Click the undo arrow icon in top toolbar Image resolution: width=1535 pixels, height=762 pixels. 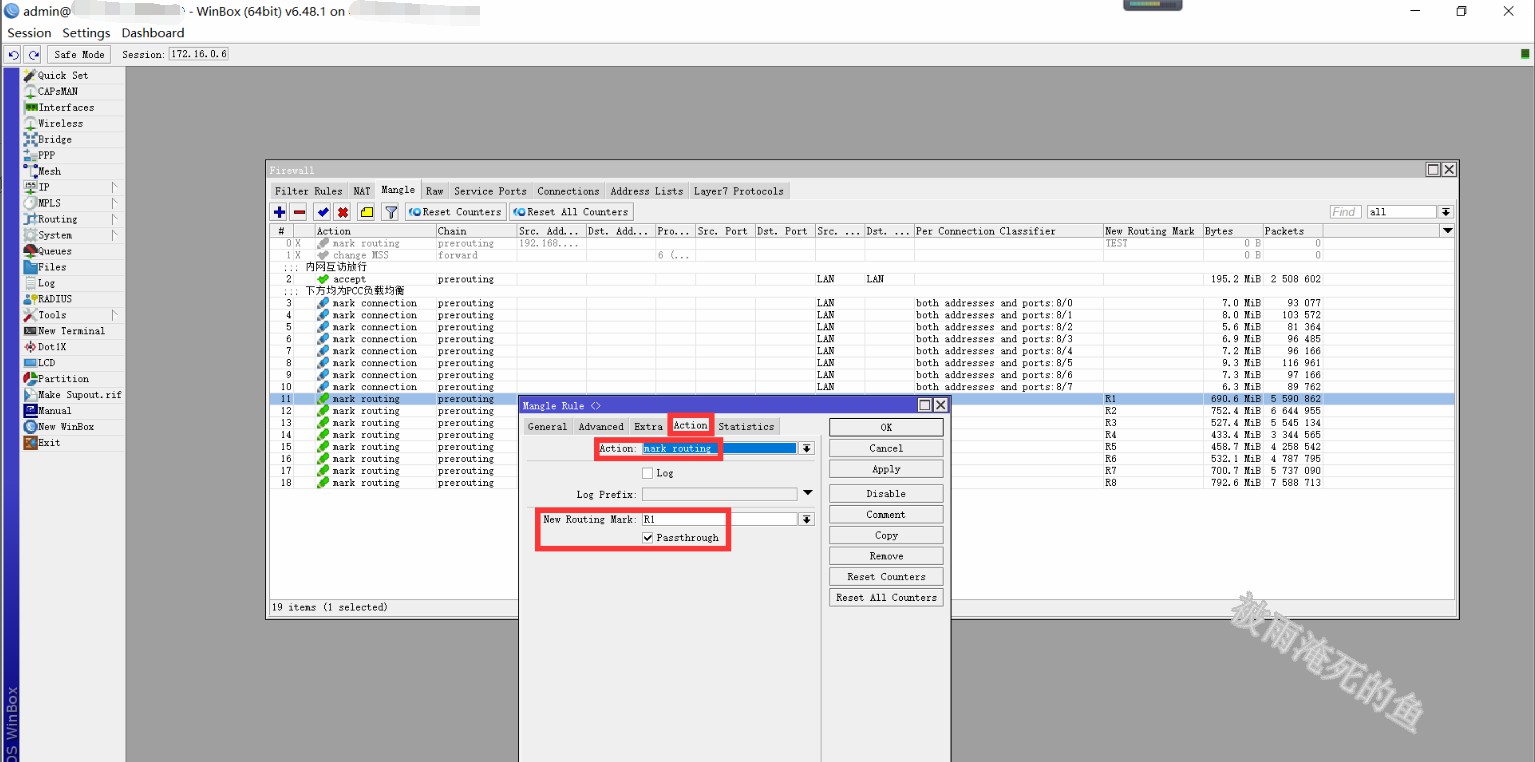click(14, 55)
